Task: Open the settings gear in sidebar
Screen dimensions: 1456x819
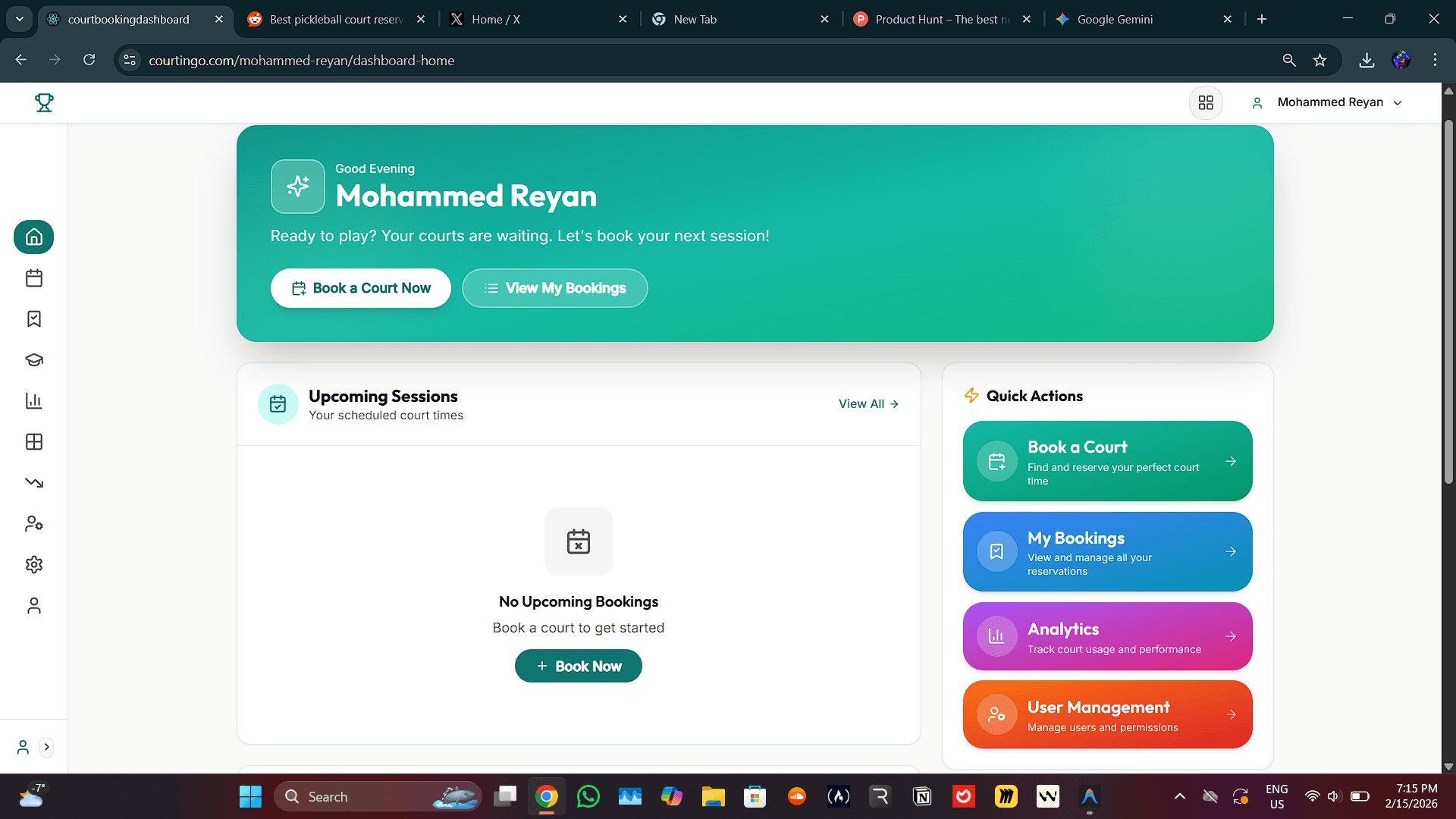Action: [x=34, y=565]
